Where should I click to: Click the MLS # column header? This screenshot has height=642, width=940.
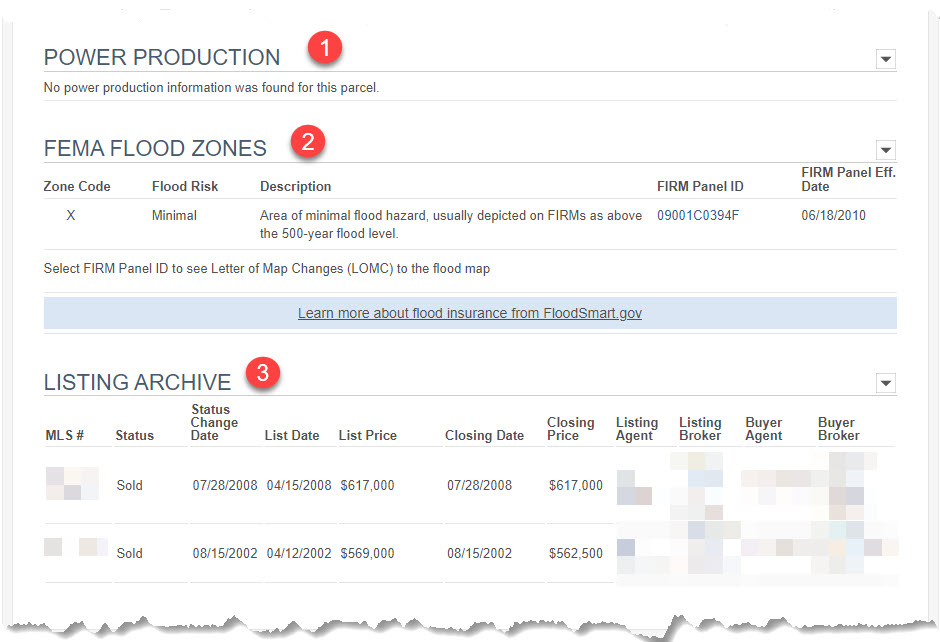(64, 435)
